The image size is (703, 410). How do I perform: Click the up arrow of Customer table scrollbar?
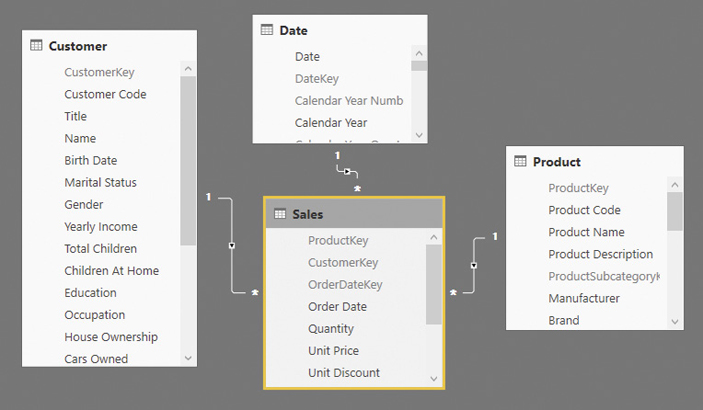coord(188,69)
